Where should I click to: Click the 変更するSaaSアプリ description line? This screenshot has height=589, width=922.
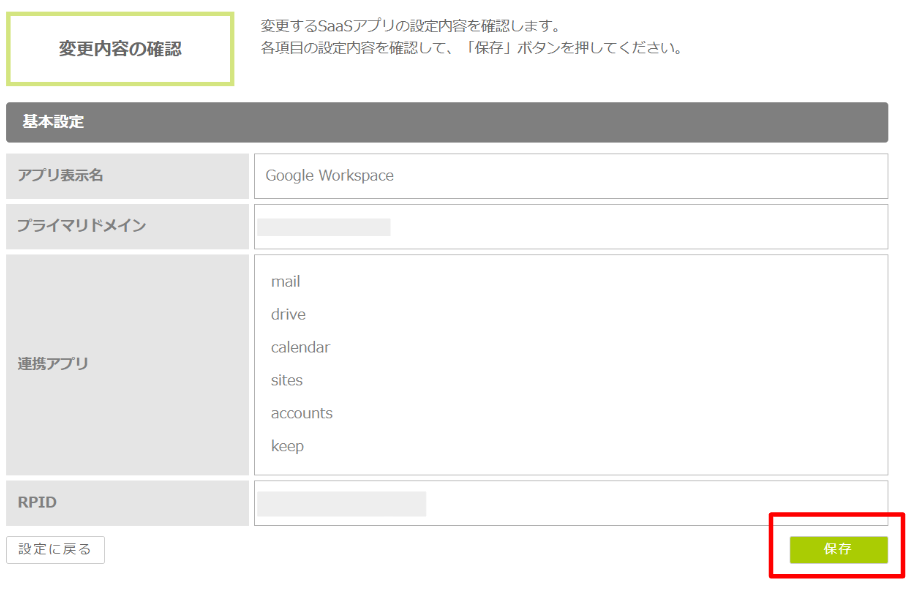click(410, 25)
